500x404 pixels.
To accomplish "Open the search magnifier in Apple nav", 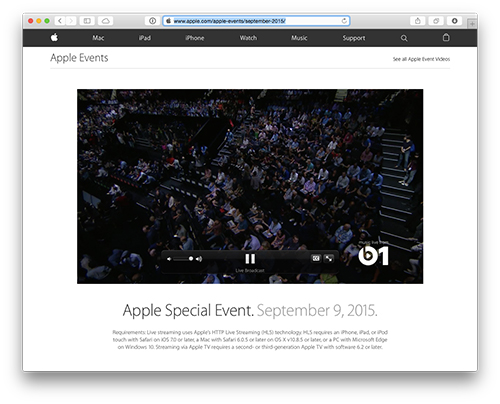I will pos(404,38).
